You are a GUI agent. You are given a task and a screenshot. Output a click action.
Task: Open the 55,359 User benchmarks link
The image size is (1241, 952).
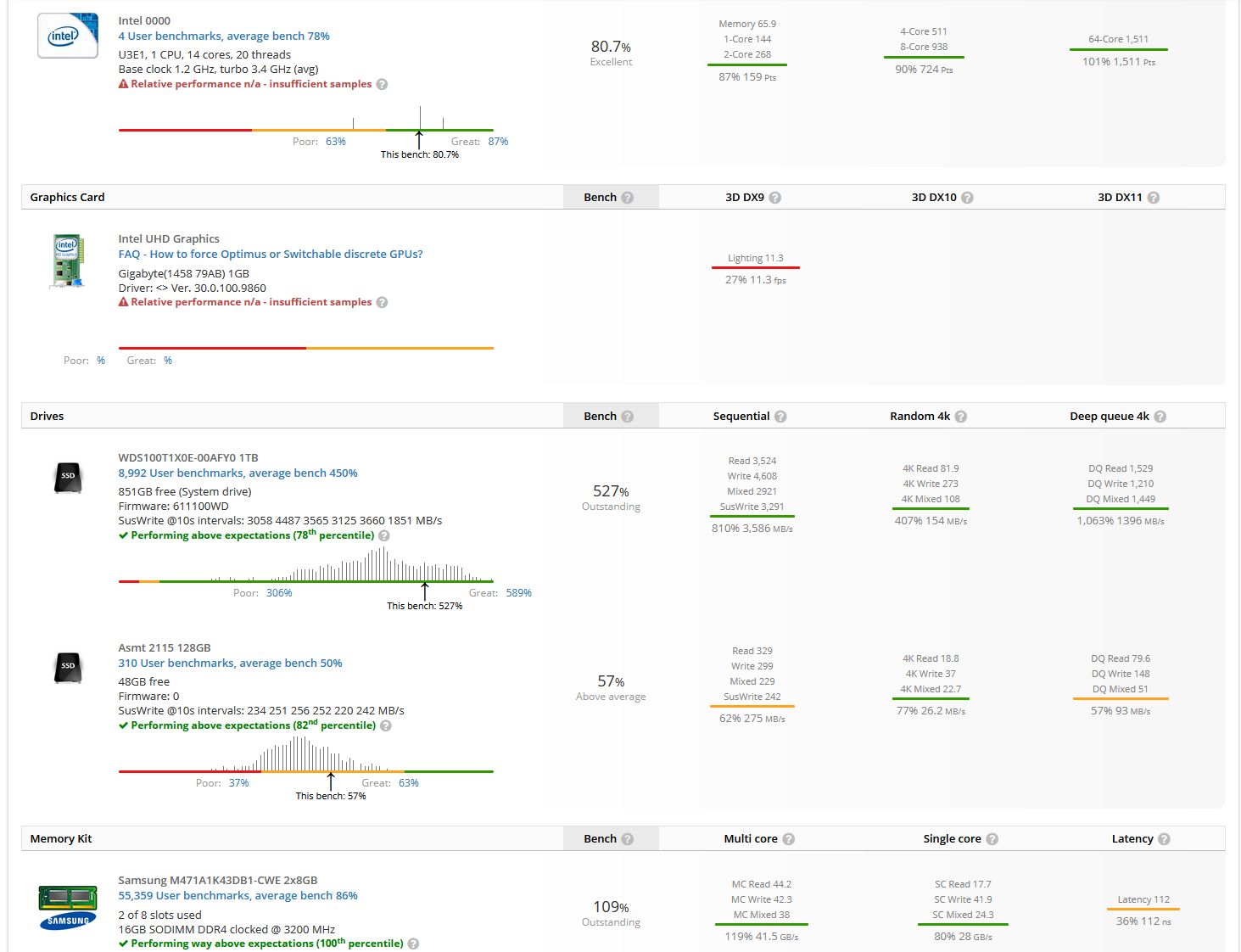coord(238,895)
